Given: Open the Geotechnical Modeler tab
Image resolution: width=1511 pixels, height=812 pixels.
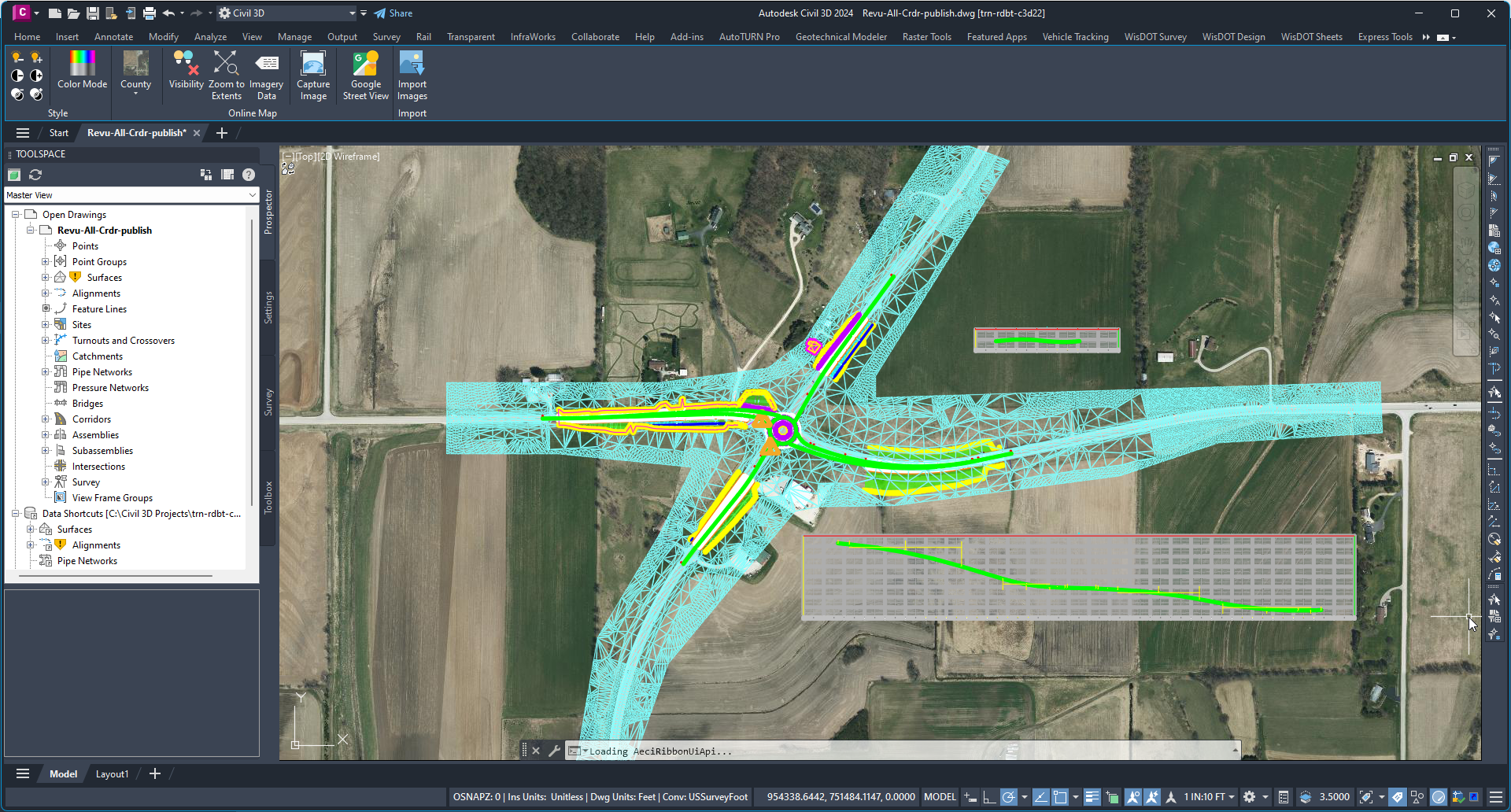Looking at the screenshot, I should click(x=840, y=37).
